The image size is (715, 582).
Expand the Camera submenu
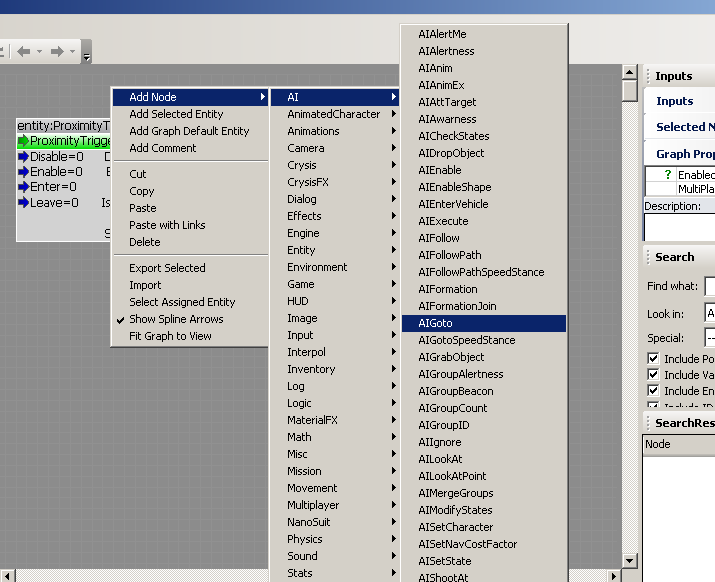[335, 148]
